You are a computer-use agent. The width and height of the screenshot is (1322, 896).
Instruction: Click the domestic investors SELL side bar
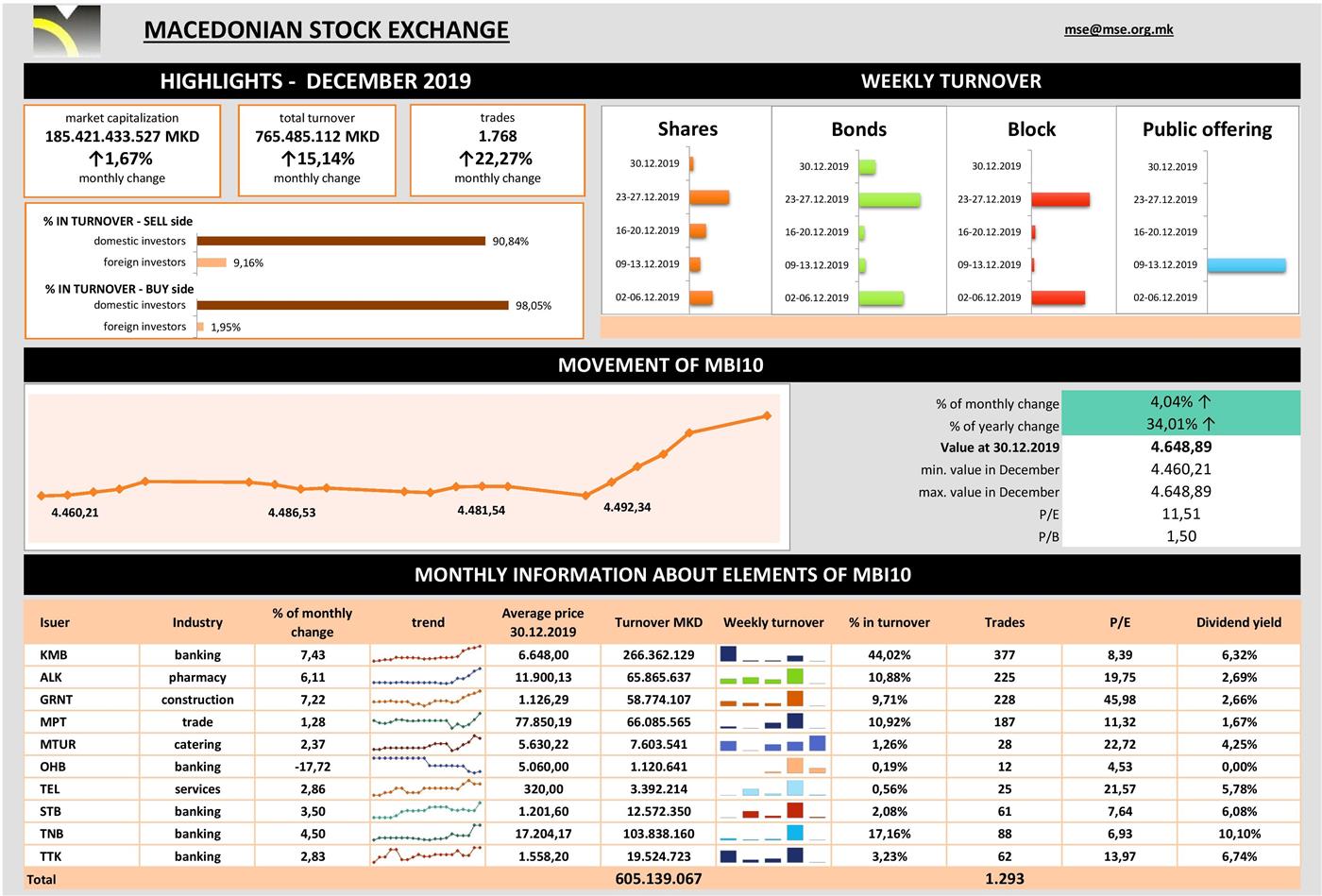click(x=341, y=241)
